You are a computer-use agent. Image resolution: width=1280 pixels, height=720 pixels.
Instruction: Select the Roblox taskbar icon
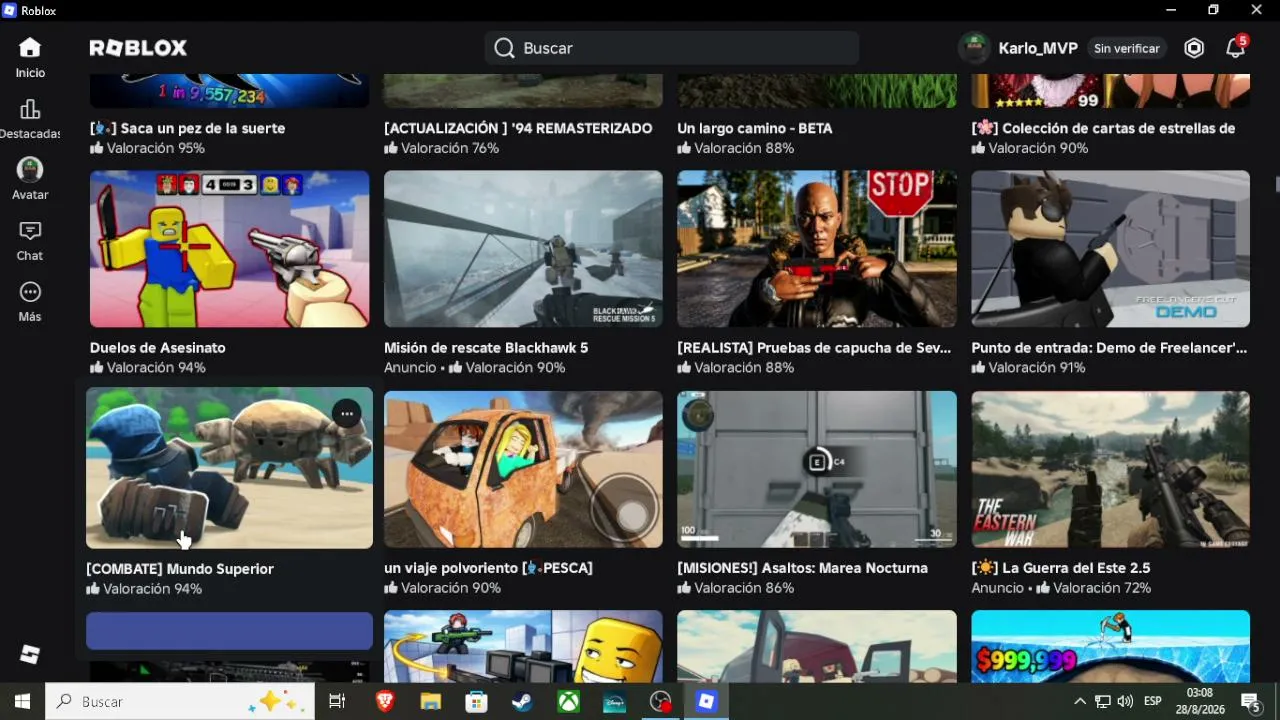pos(706,702)
